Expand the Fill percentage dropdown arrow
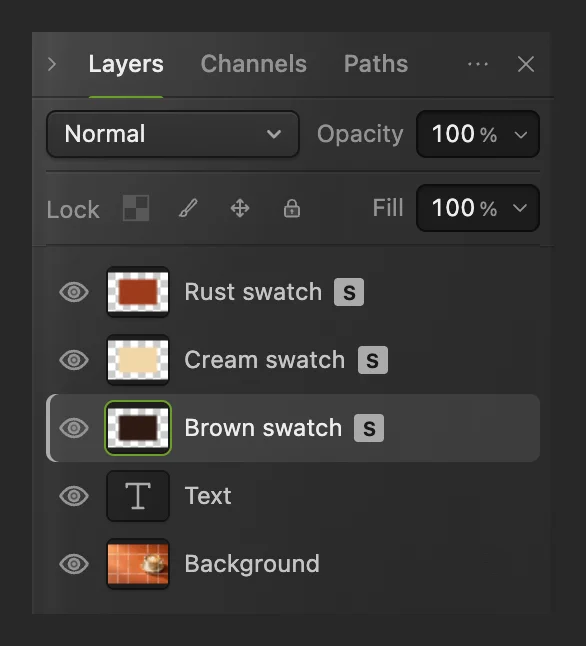The height and width of the screenshot is (646, 586). (x=520, y=208)
